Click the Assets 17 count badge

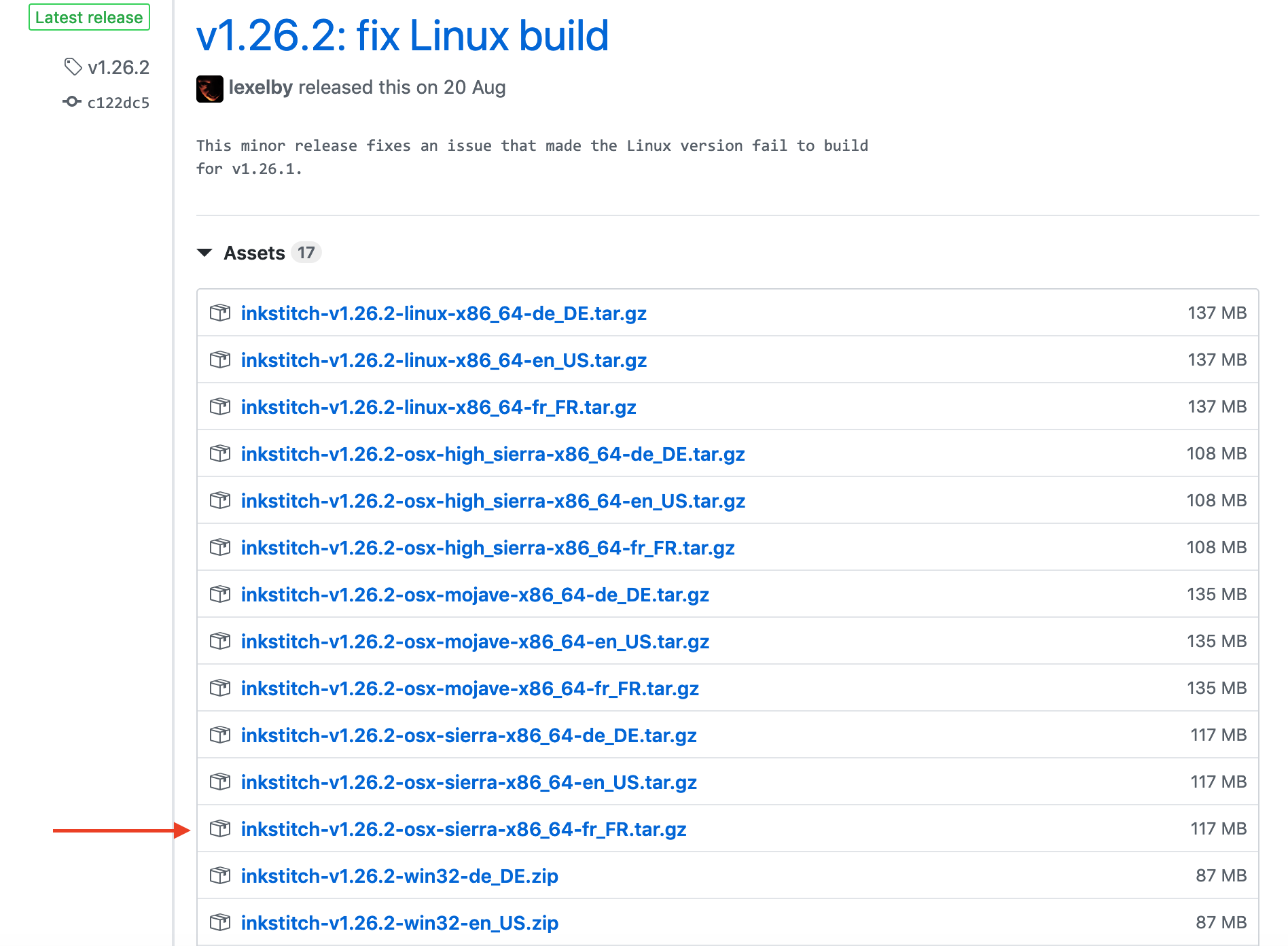coord(306,253)
